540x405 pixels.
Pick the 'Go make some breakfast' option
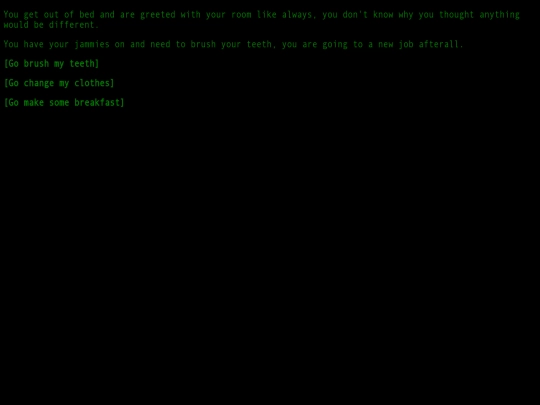(64, 103)
